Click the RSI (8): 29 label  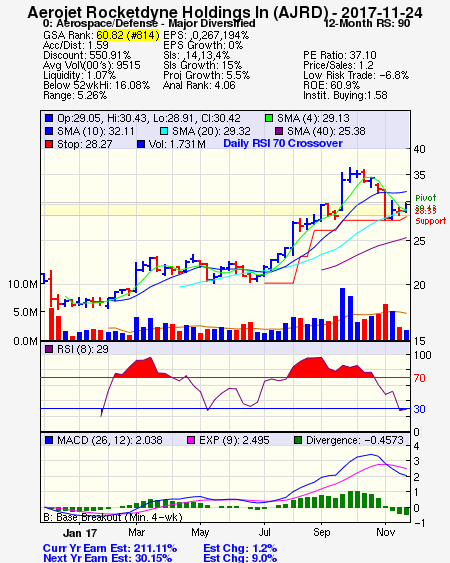coord(83,349)
